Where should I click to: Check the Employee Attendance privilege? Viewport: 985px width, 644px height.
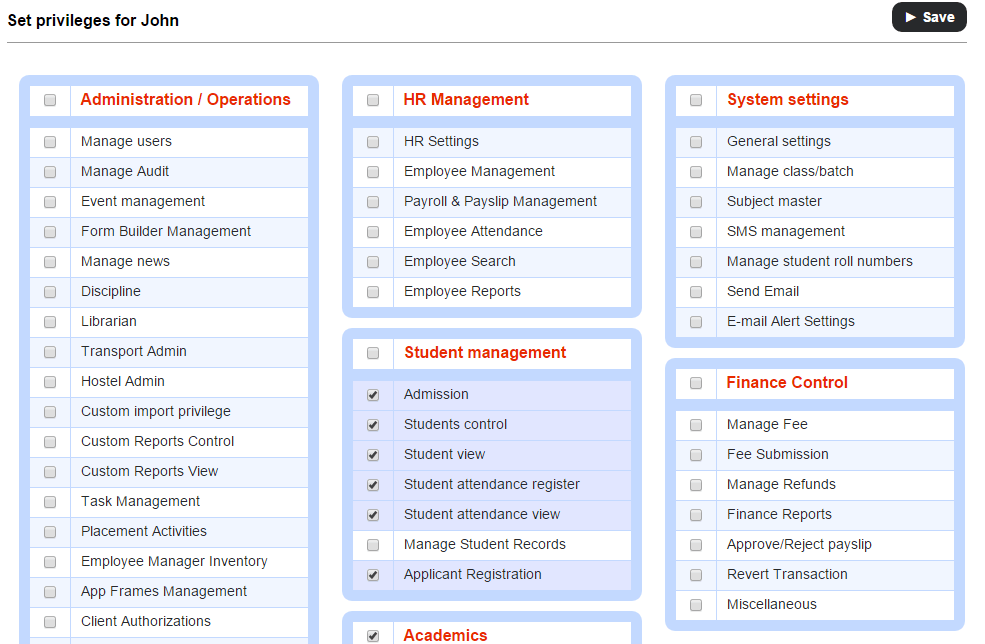point(373,232)
